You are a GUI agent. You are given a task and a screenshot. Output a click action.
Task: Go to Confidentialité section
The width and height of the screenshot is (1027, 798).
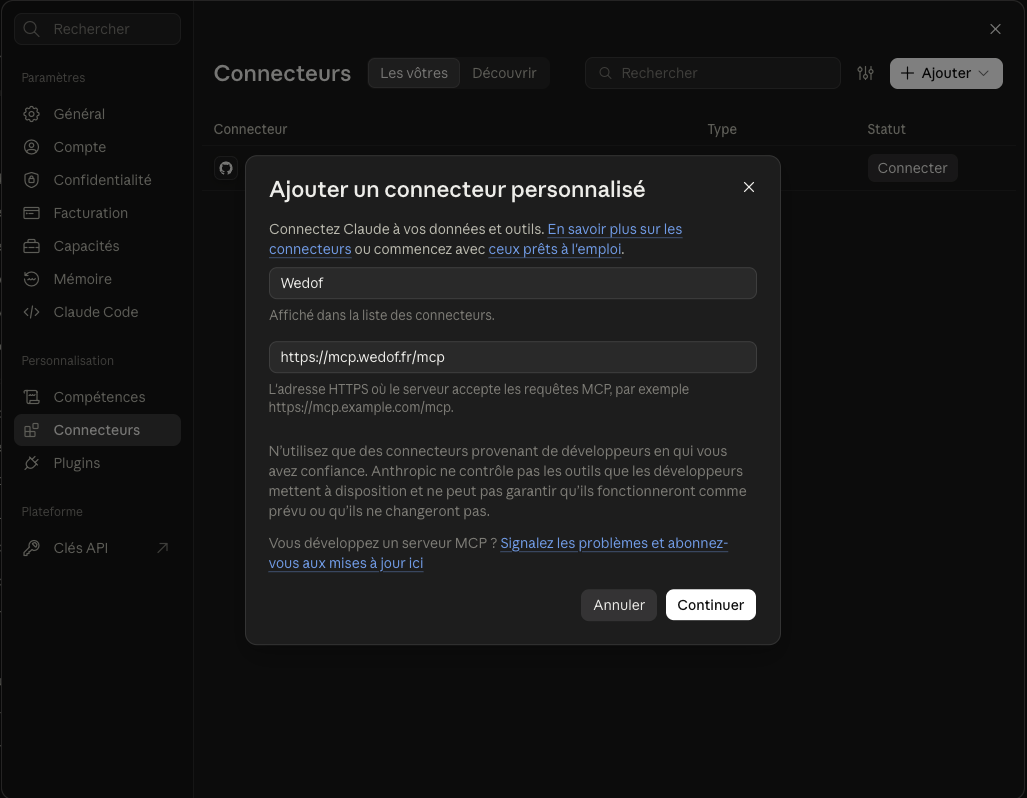(x=98, y=180)
